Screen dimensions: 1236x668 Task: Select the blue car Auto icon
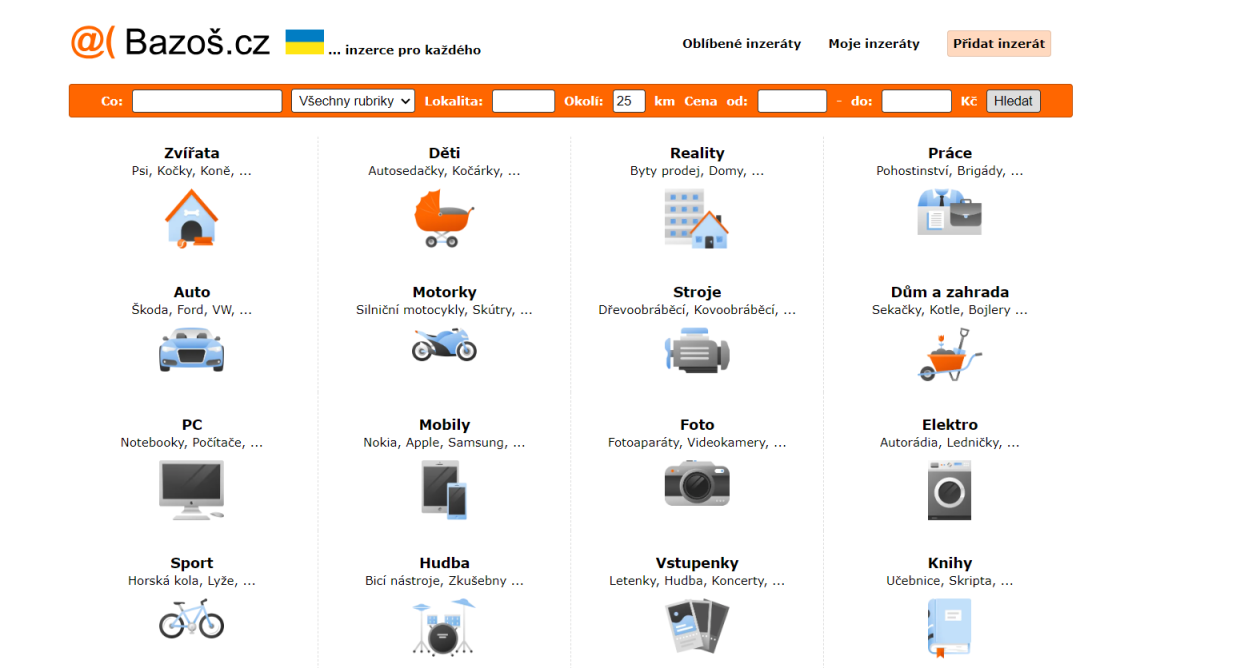click(191, 349)
